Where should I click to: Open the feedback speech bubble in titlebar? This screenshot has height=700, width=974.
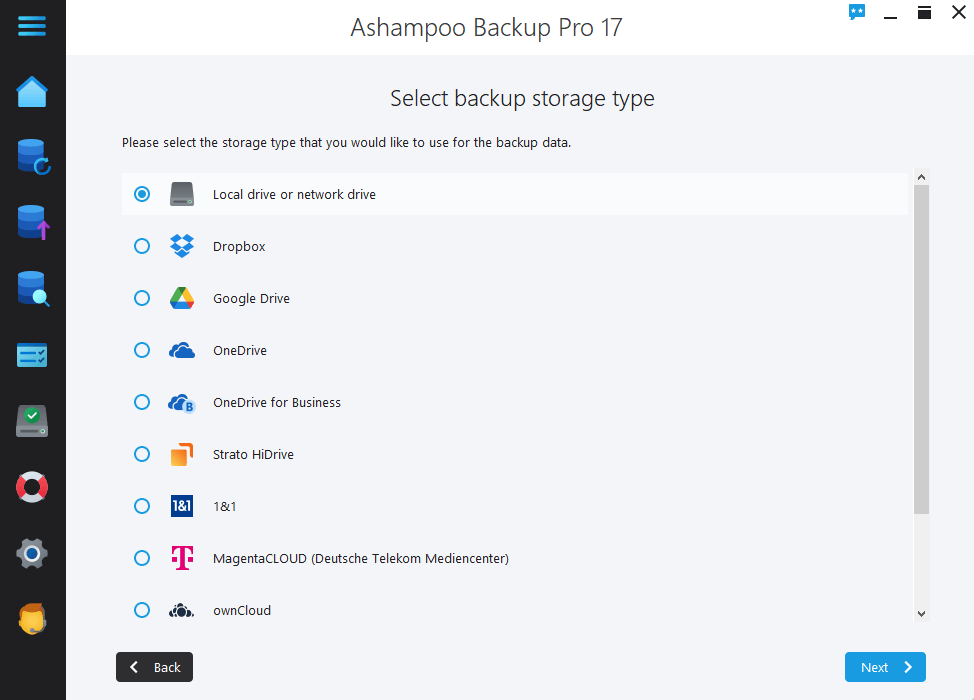[856, 12]
